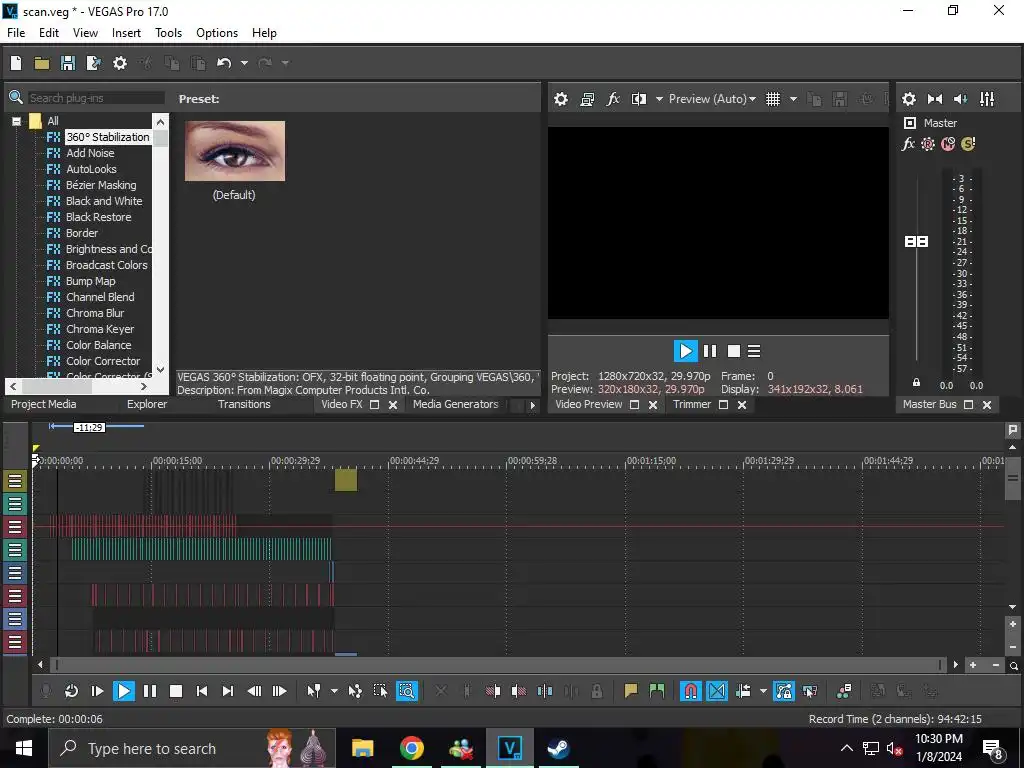
Task: Create a new project with toolbar icon
Action: point(16,63)
